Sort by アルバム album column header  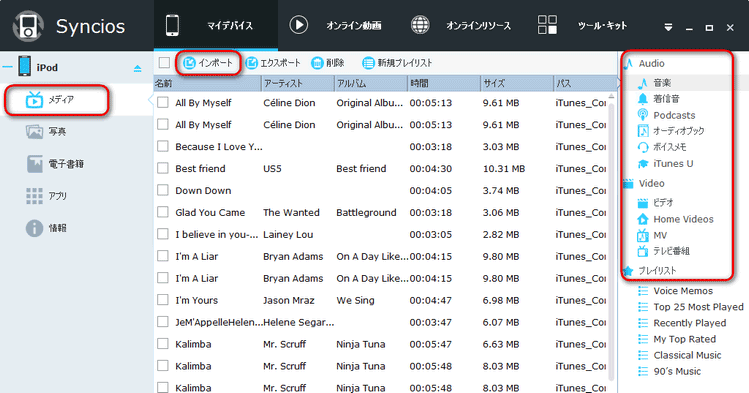(371, 84)
